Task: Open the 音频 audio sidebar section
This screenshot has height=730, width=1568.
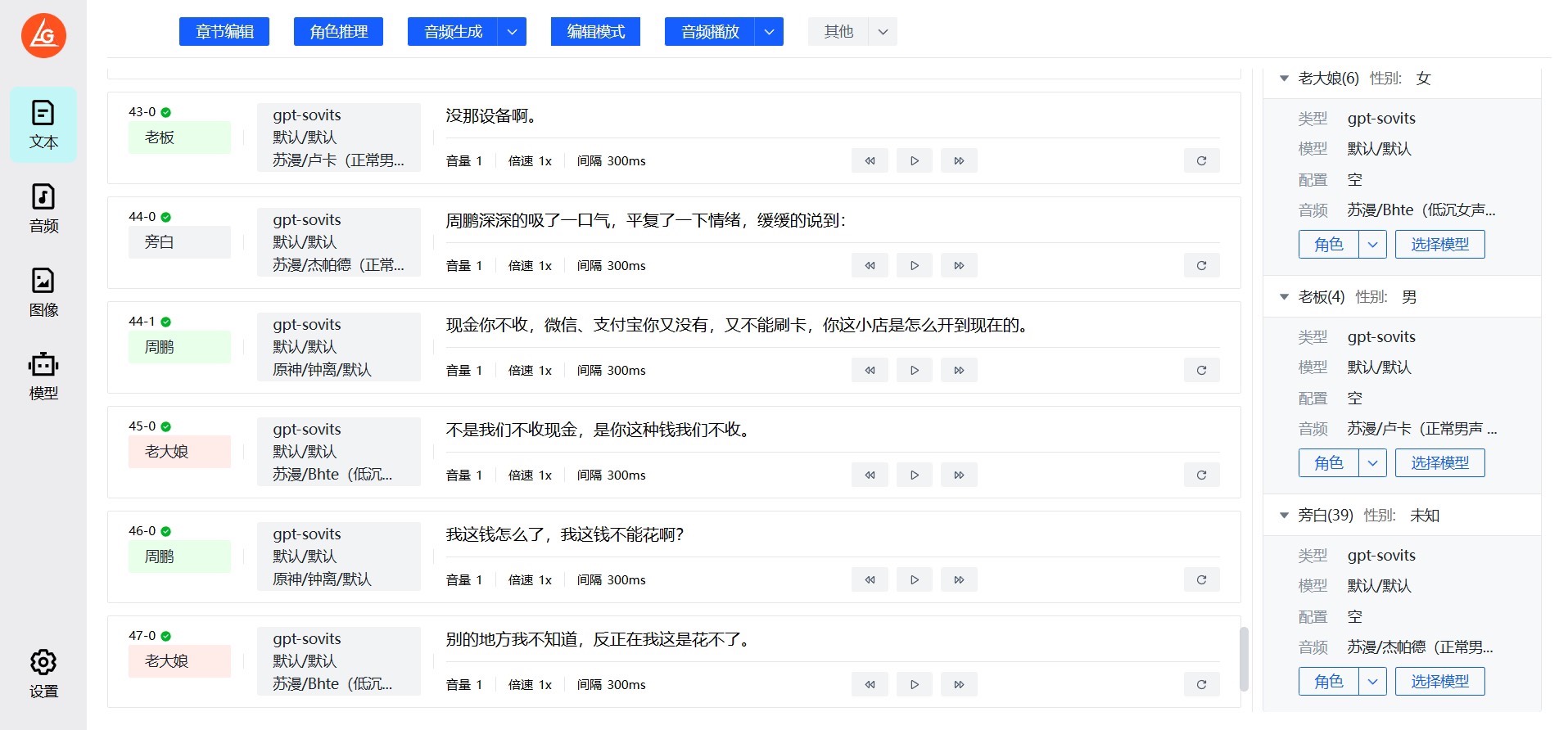Action: (43, 209)
